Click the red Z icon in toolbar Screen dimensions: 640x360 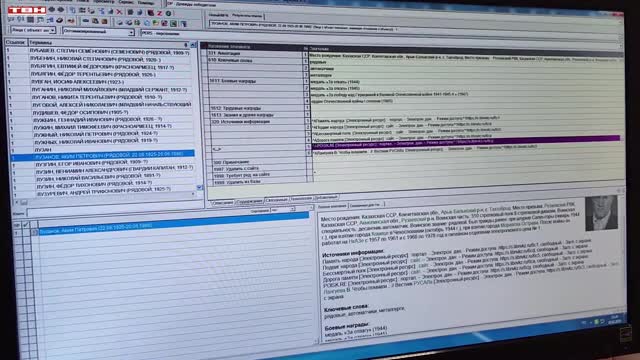click(x=160, y=13)
